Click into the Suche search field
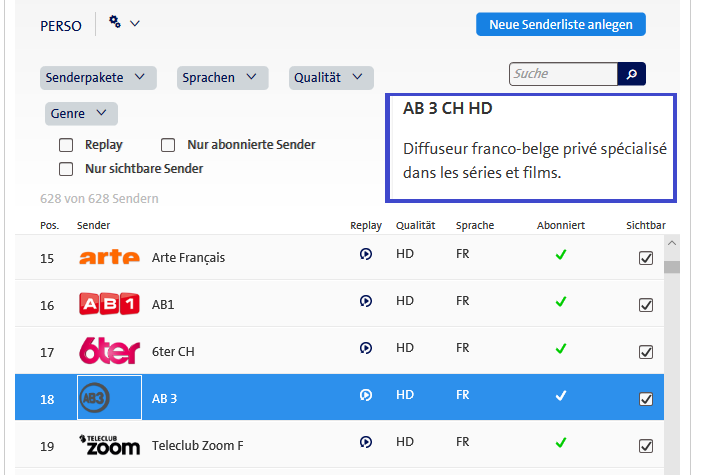Viewport: 703px width, 475px height. pyautogui.click(x=563, y=74)
